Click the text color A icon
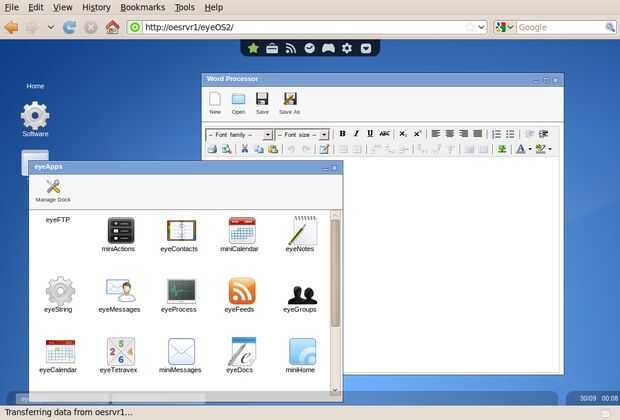 (x=520, y=149)
